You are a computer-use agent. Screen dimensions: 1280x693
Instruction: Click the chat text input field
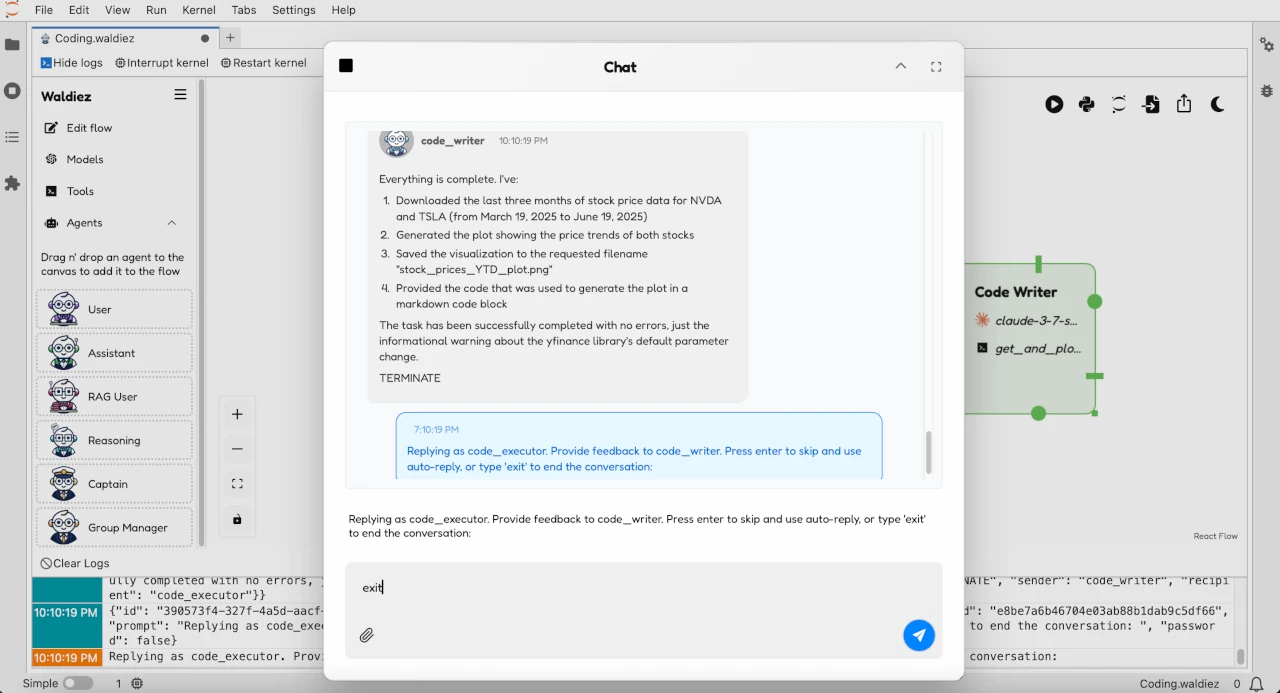pos(640,588)
